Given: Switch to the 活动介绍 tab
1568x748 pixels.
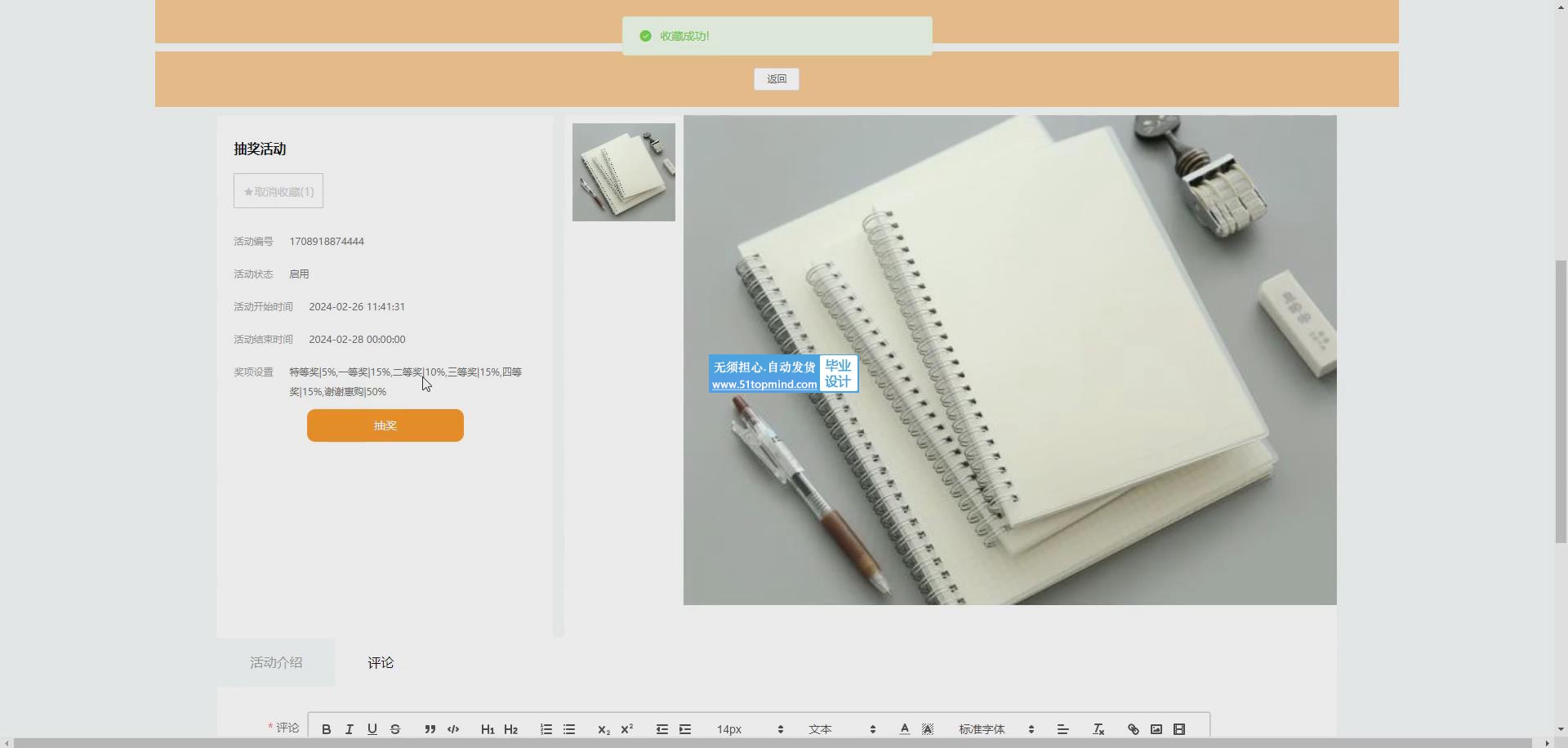Looking at the screenshot, I should point(276,662).
